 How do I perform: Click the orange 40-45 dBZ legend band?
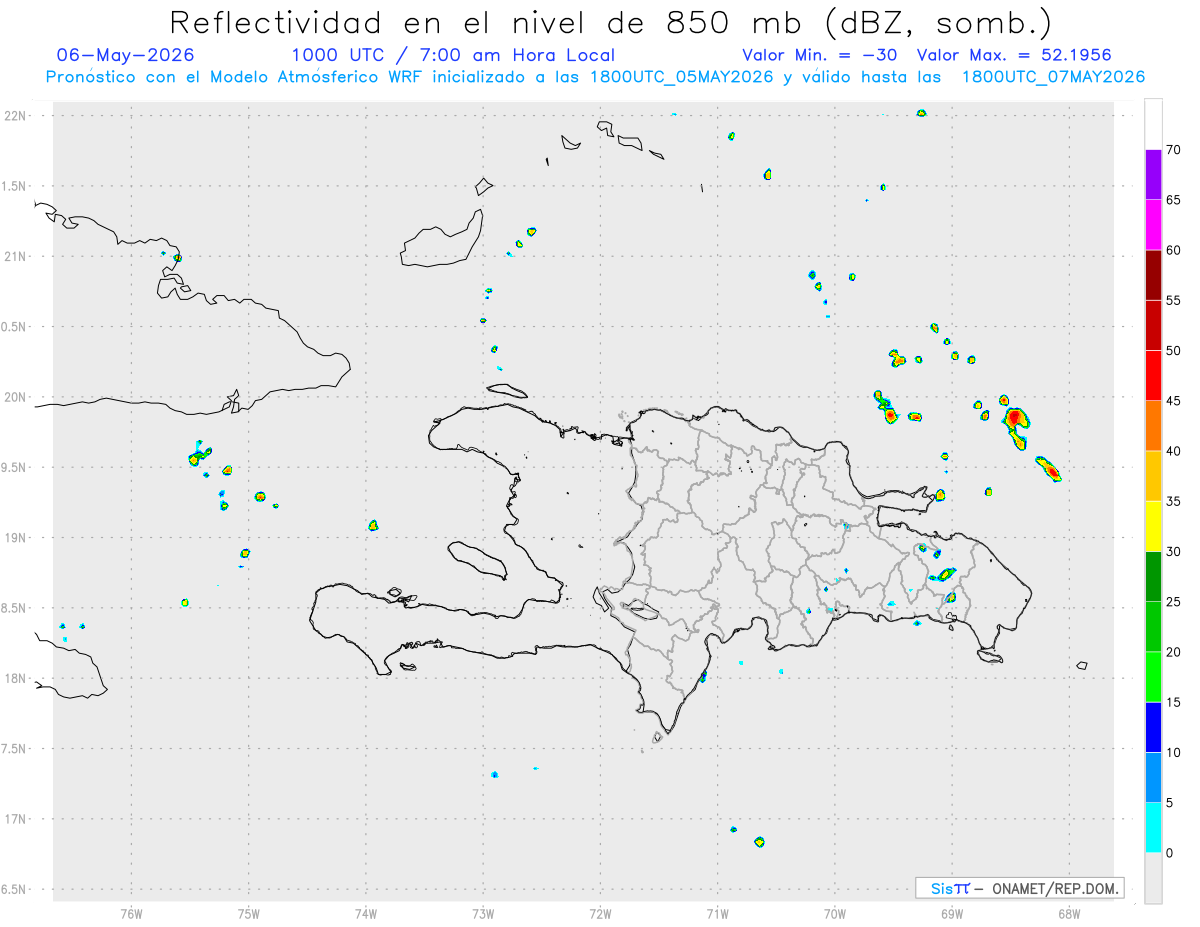pos(1153,426)
